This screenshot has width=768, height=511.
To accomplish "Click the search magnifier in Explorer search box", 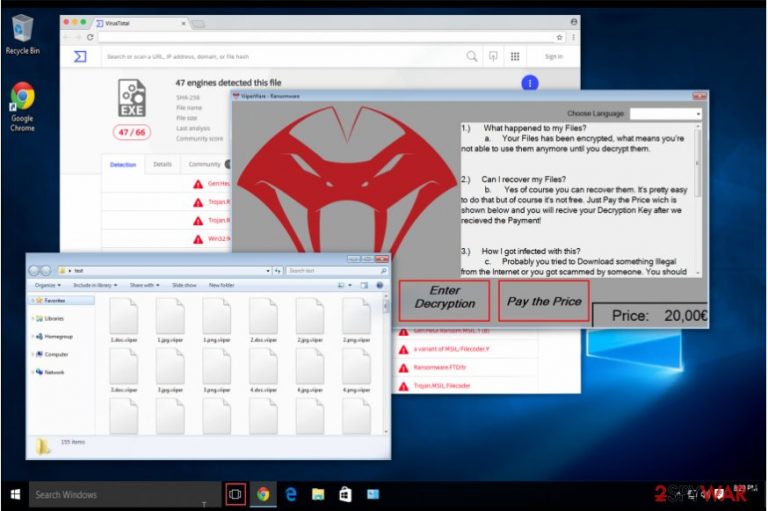I will (x=383, y=270).
